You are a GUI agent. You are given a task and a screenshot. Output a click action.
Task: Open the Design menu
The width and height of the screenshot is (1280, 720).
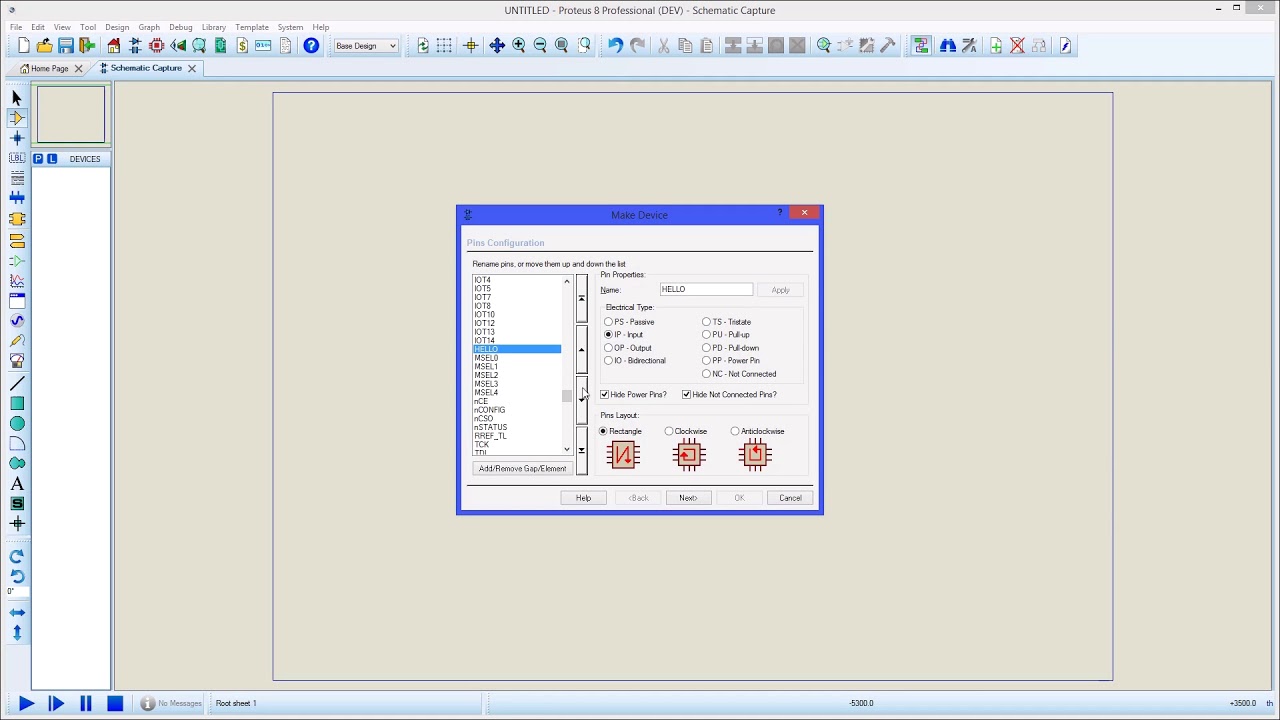pos(117,27)
